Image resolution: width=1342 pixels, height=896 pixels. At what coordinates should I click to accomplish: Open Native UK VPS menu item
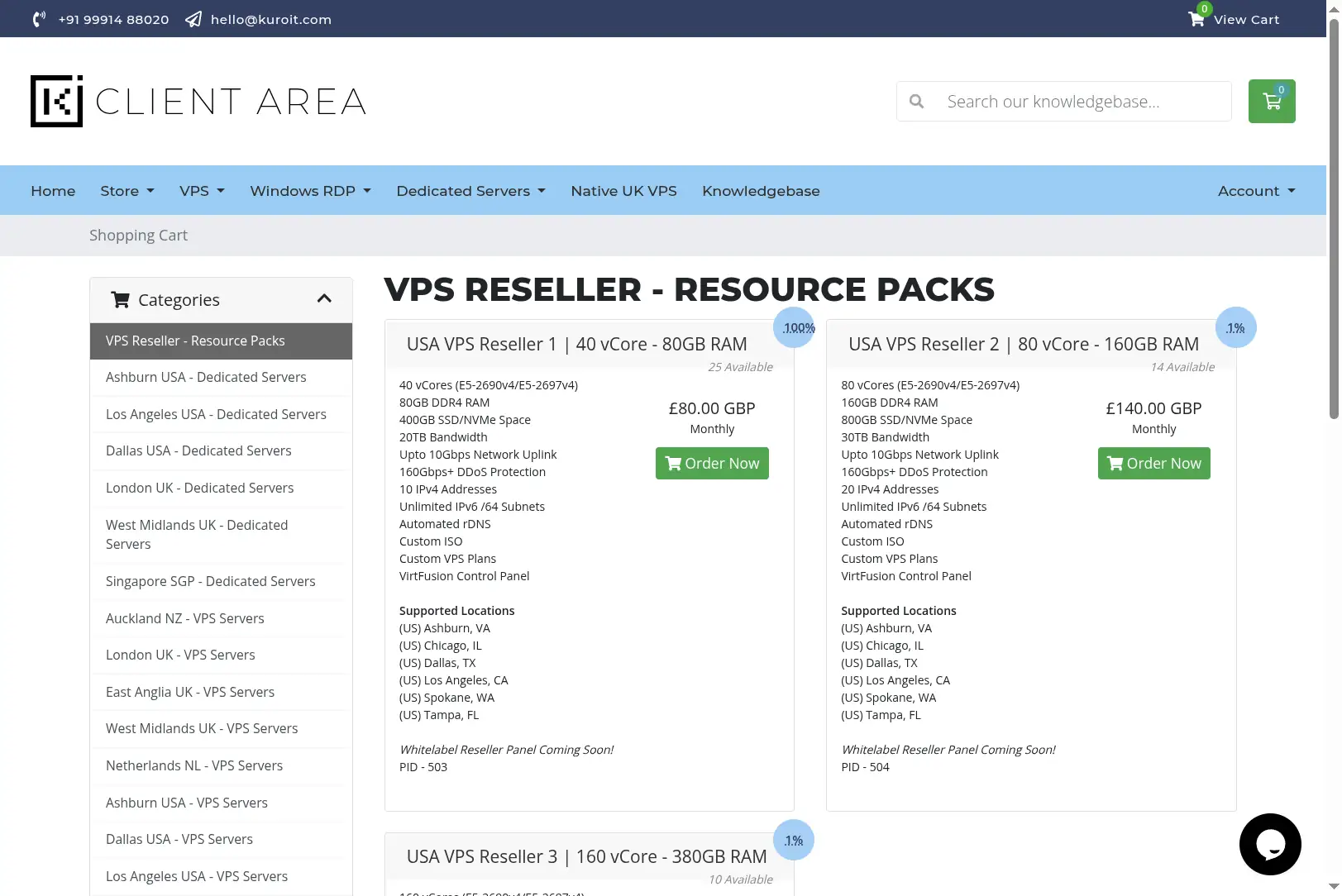[623, 191]
